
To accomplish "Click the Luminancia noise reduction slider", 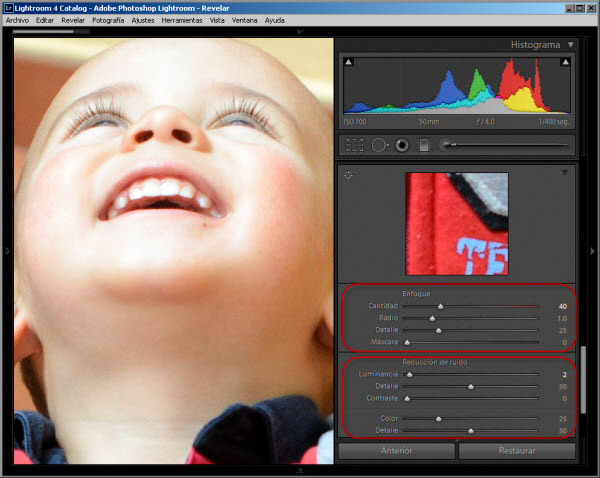I will (x=471, y=374).
